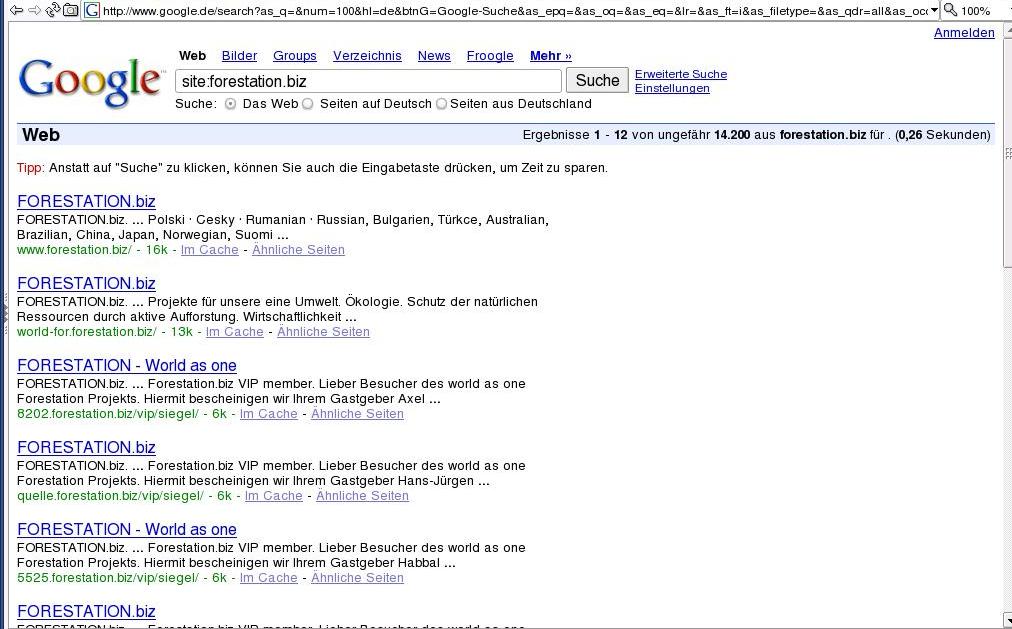This screenshot has height=629, width=1012.
Task: Open 'Ähnliche Seiten' for the world-for.forestation.biz result
Action: [x=323, y=332]
